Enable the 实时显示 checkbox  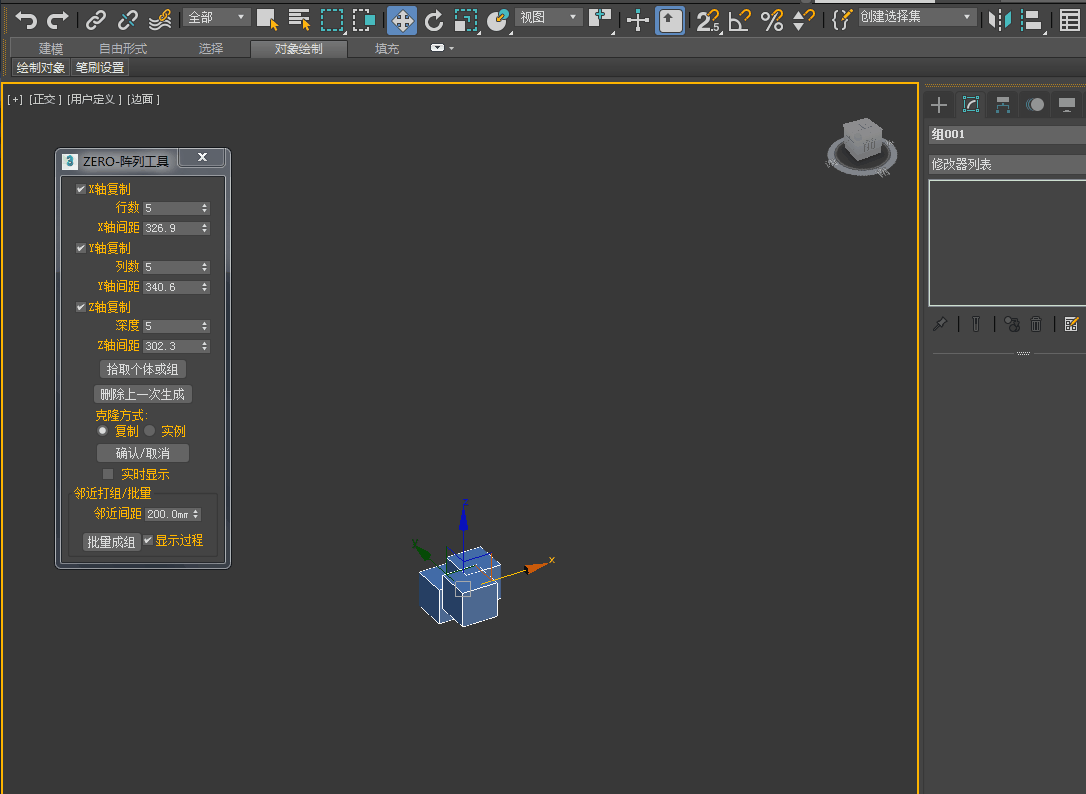(108, 474)
